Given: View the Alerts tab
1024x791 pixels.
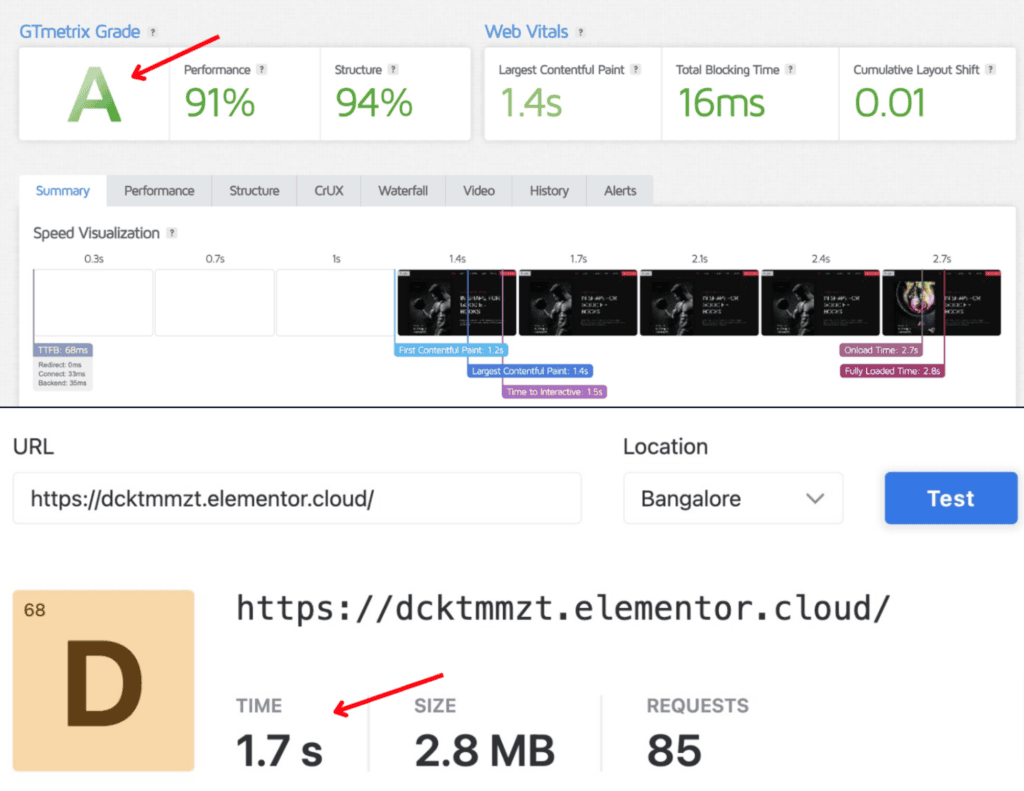Looking at the screenshot, I should point(619,190).
